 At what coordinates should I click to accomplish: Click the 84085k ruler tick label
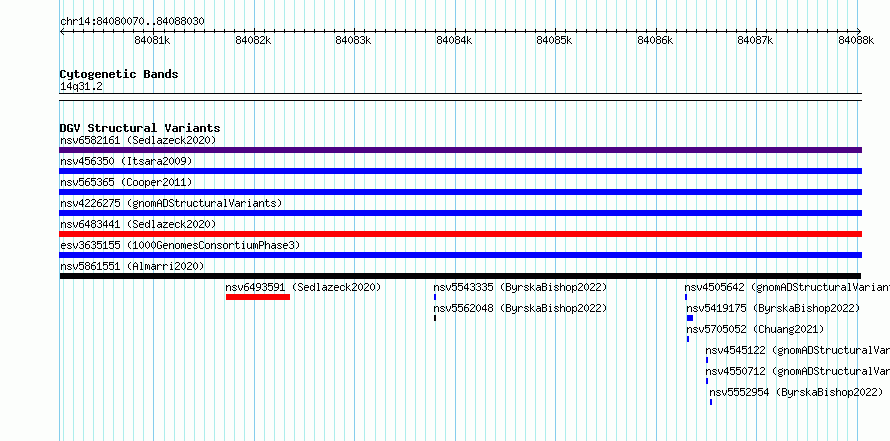click(x=555, y=40)
